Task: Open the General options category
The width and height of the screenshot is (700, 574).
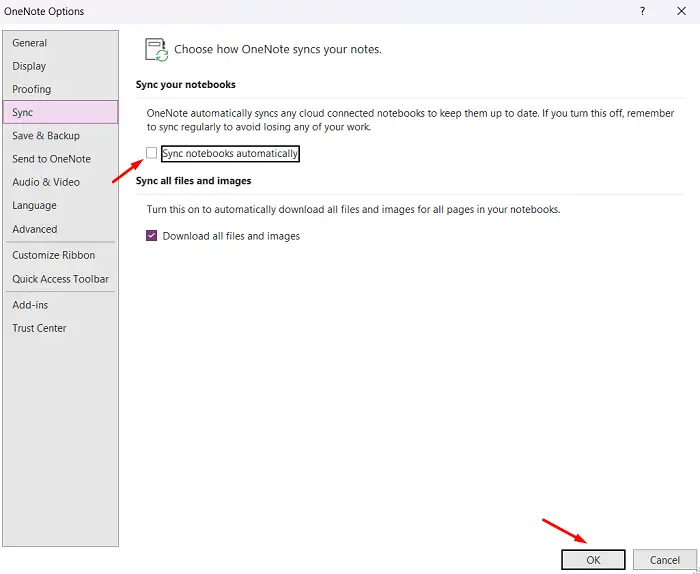Action: 60,43
